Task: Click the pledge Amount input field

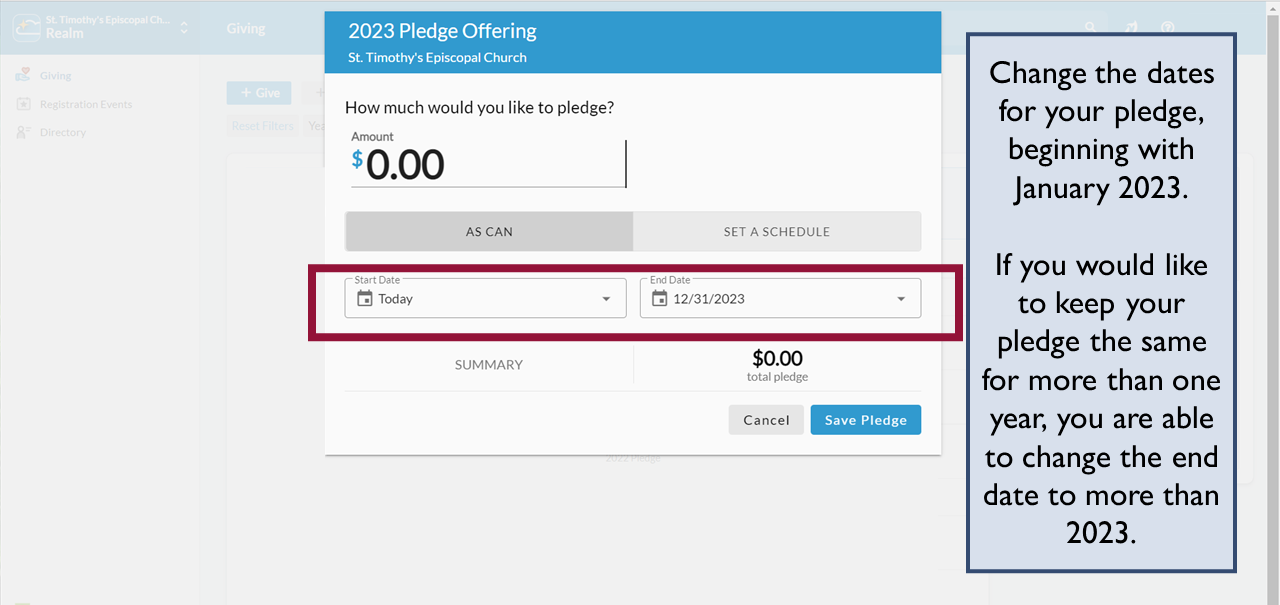Action: point(488,165)
